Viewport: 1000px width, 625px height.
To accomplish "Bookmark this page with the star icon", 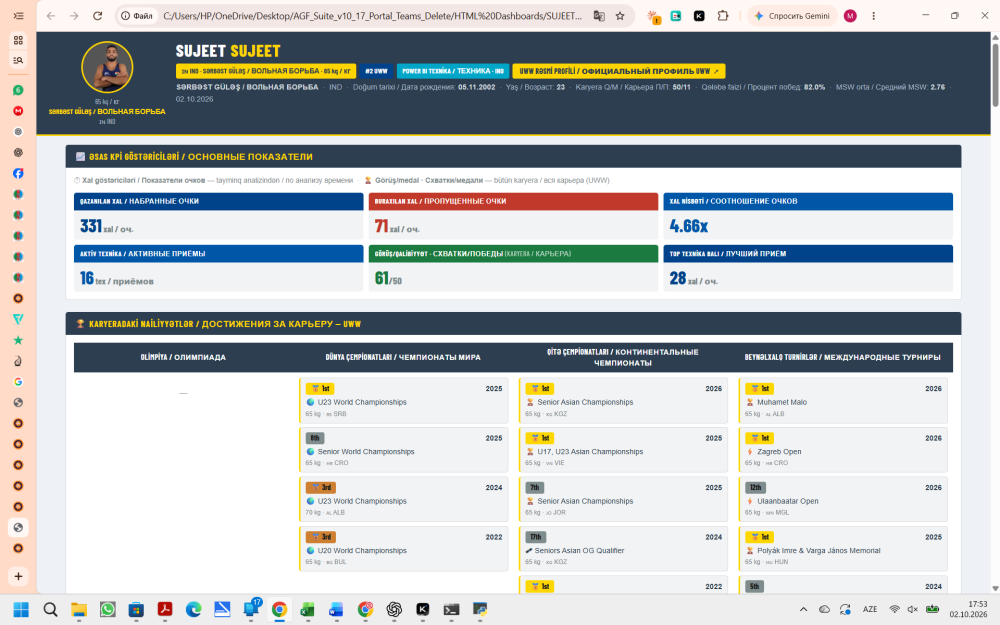I will [620, 16].
